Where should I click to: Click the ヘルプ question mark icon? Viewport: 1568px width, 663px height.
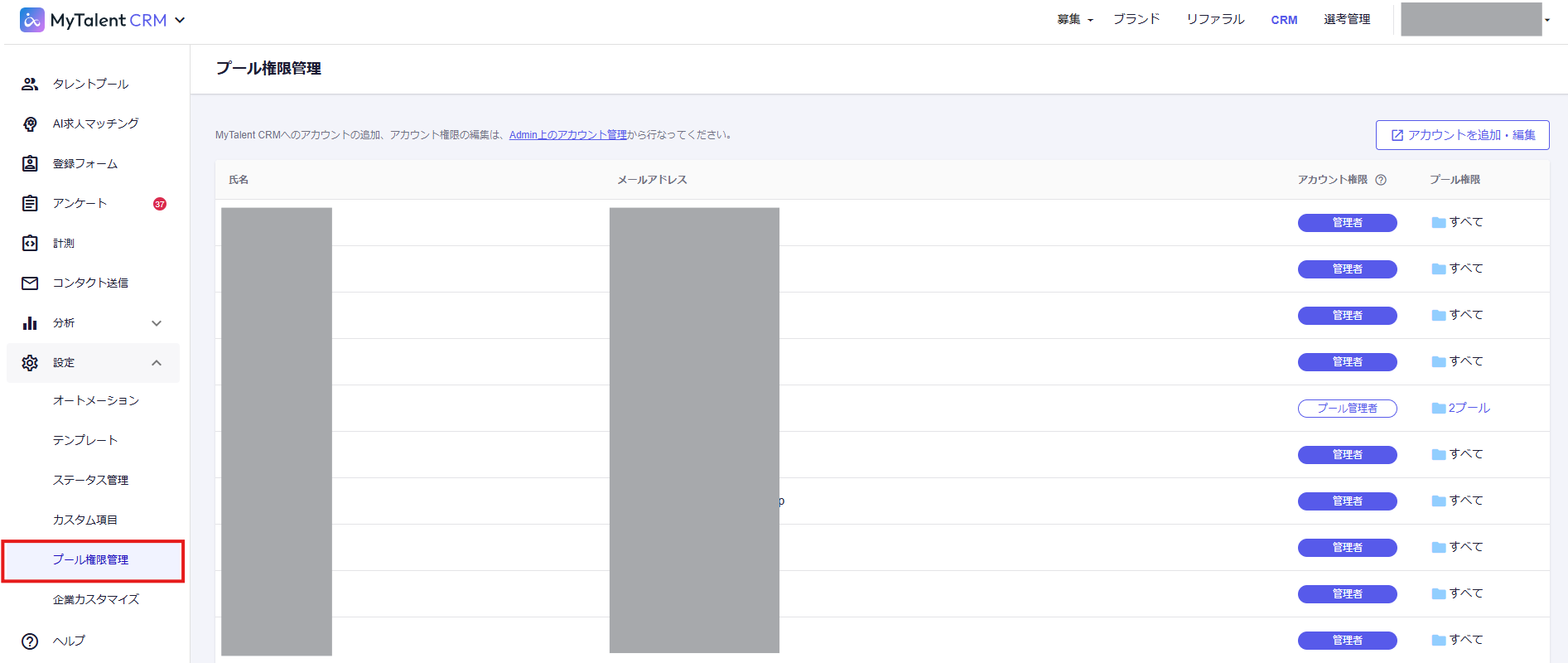(30, 641)
